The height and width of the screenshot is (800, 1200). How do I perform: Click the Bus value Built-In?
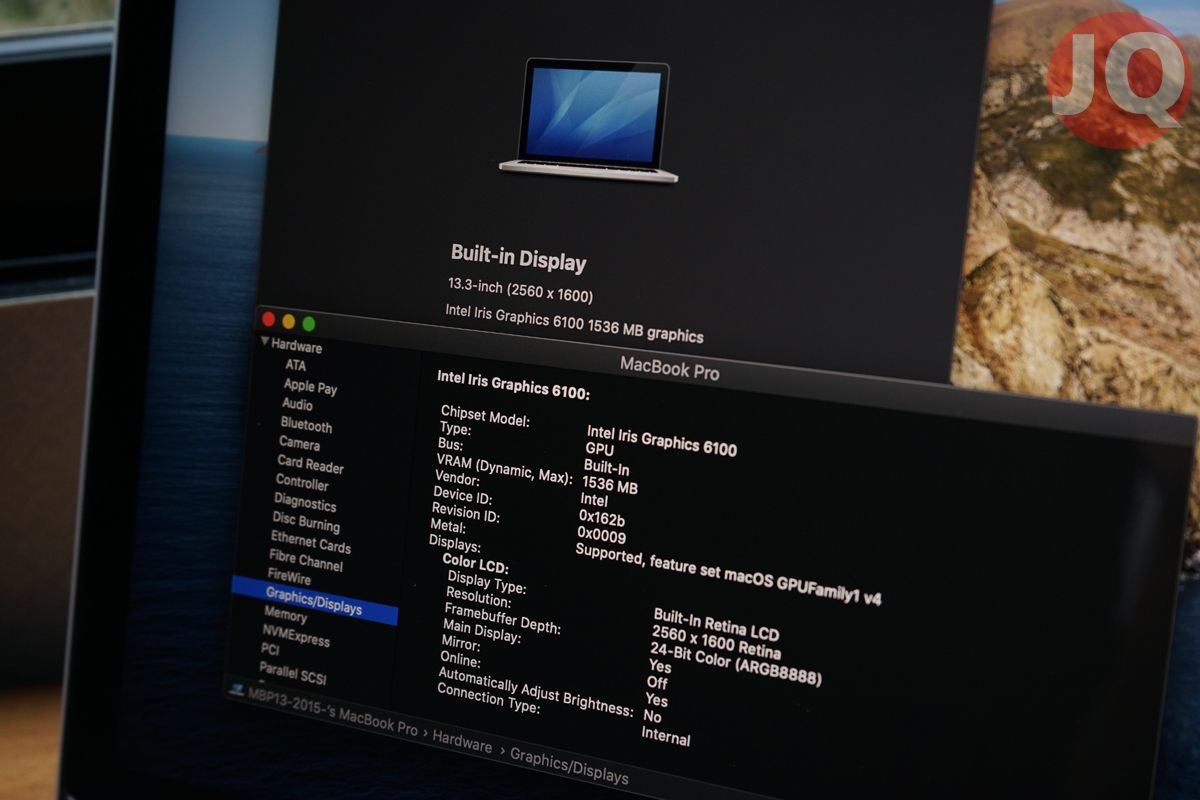pos(606,467)
